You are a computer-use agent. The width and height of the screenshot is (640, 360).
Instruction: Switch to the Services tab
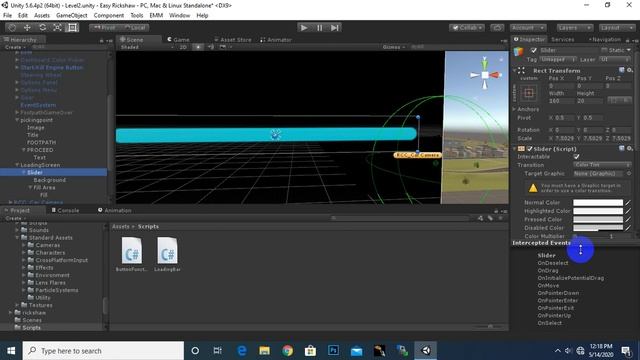562,40
